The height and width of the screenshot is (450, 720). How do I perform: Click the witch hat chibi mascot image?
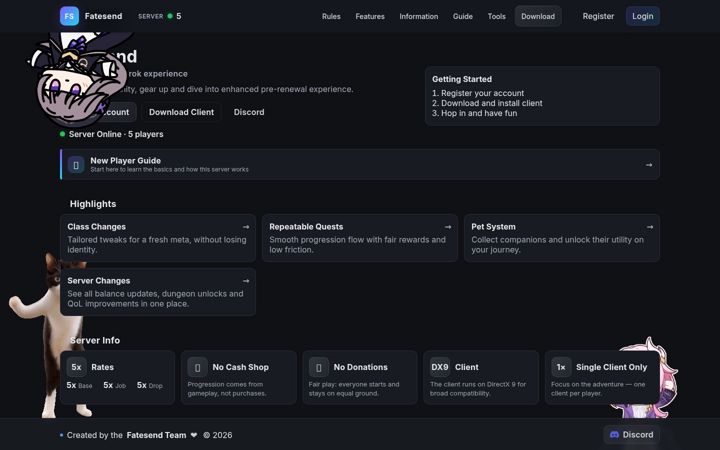[x=78, y=78]
